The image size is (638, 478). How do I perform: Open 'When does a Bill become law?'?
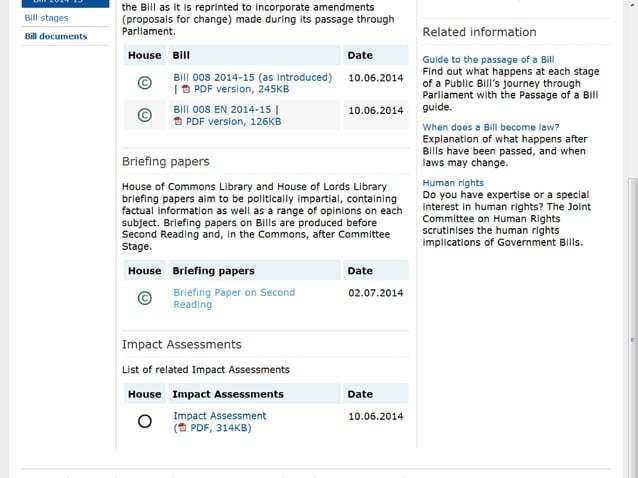[x=489, y=127]
